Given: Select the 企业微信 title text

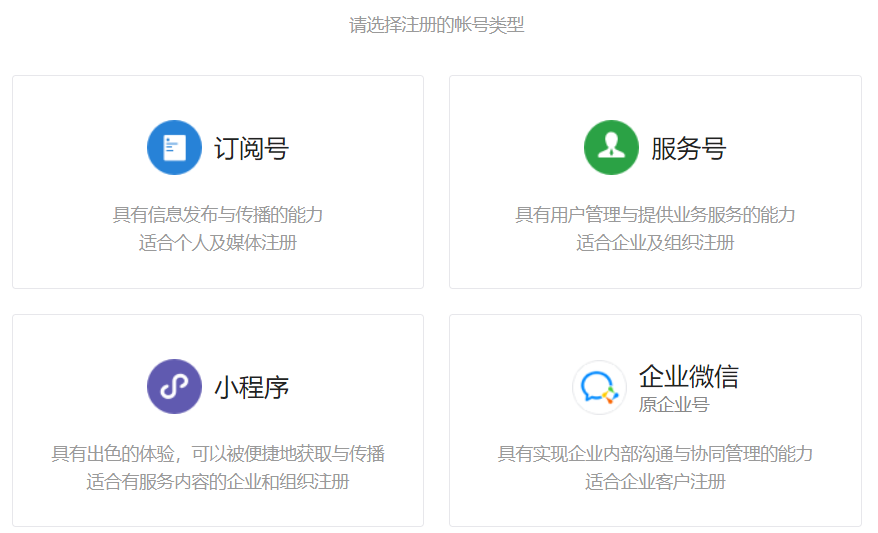Looking at the screenshot, I should 689,376.
